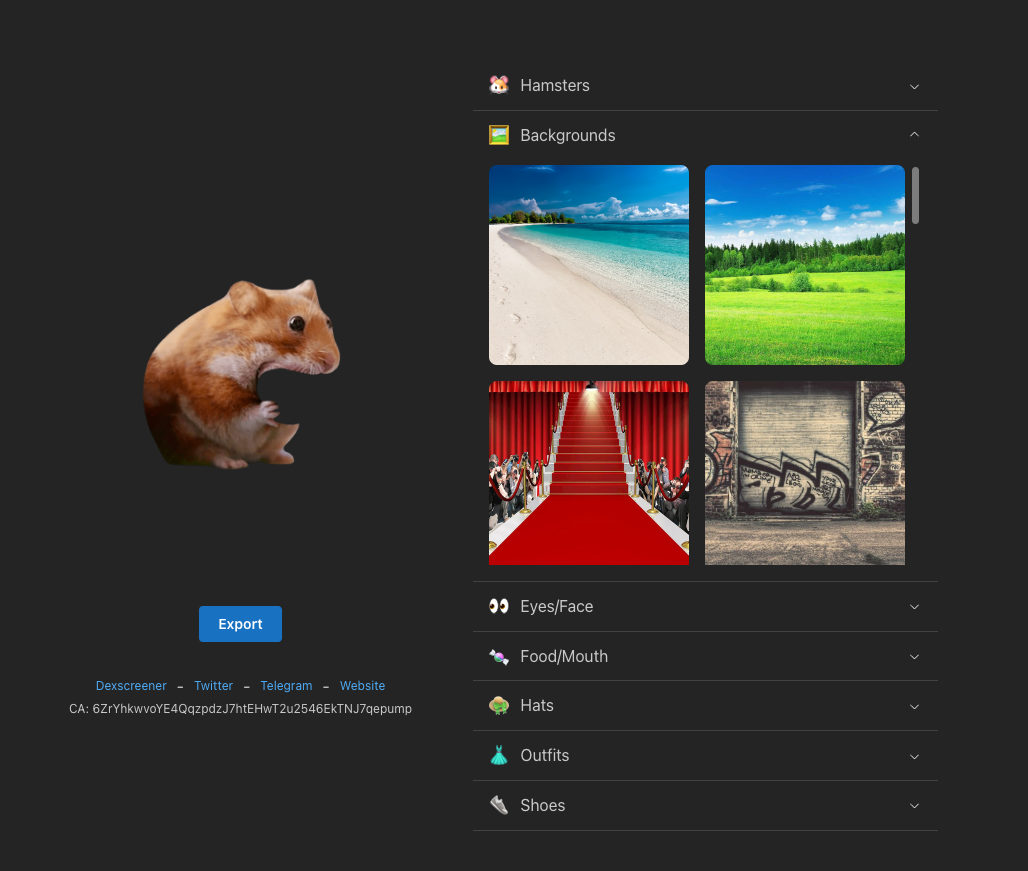Click the dress icon beside Outfits
Image resolution: width=1028 pixels, height=871 pixels.
pyautogui.click(x=499, y=756)
